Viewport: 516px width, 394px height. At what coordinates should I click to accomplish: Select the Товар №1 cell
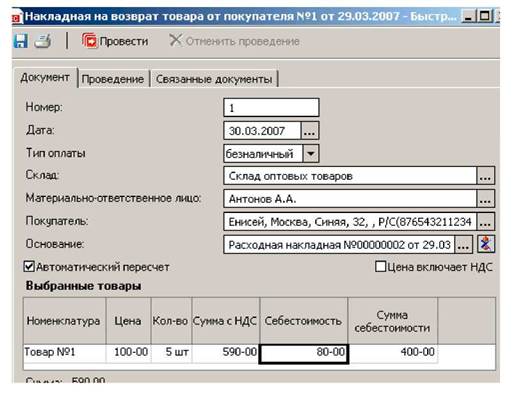65,353
